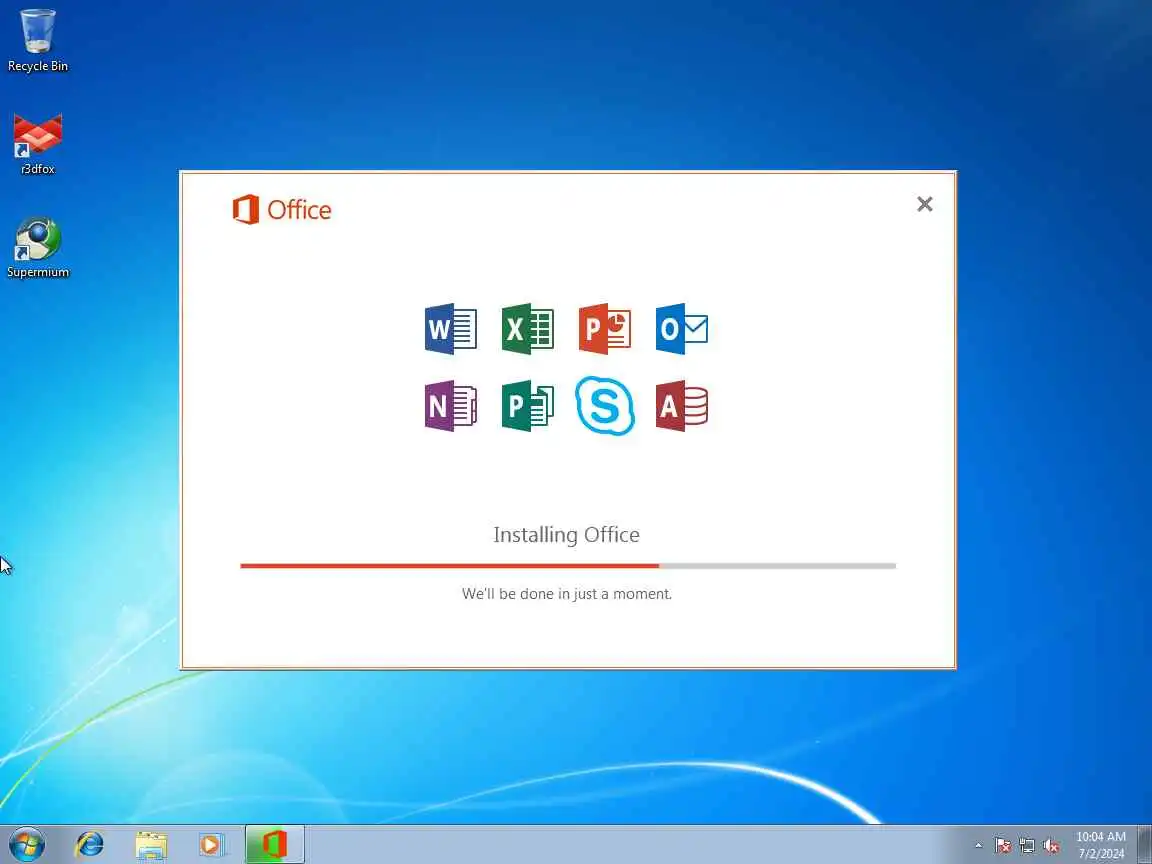
Task: Click the Skype icon in the installer
Action: [605, 406]
